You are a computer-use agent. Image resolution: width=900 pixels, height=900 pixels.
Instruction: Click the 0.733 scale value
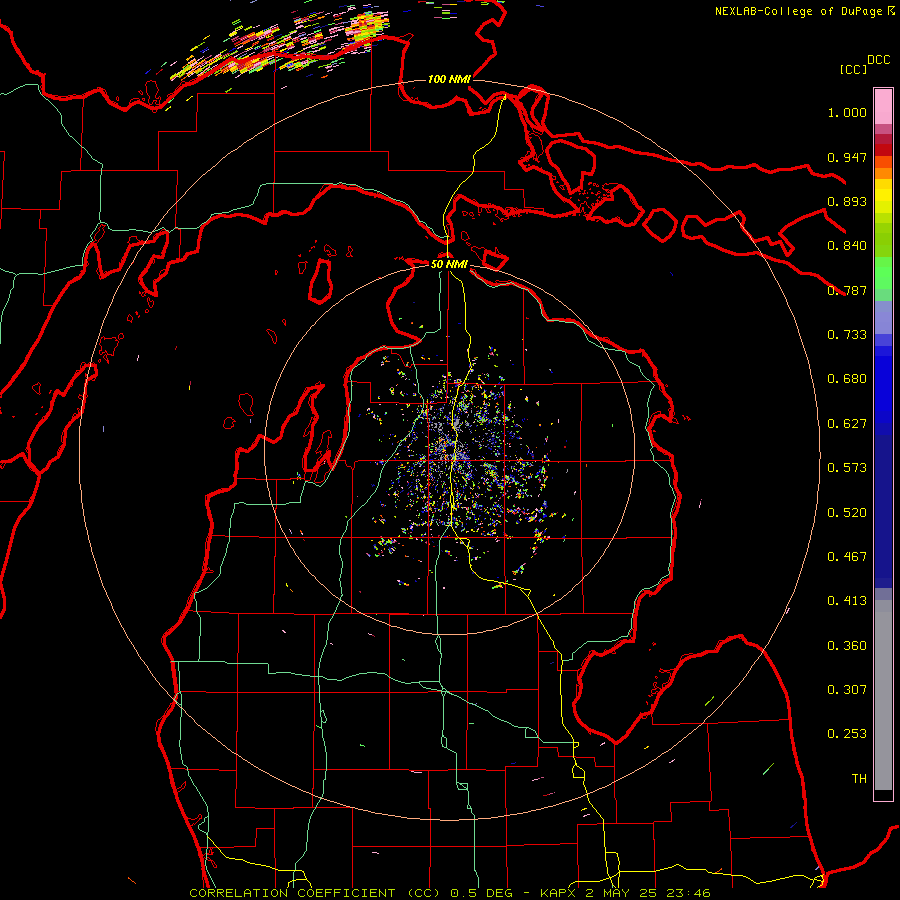847,335
